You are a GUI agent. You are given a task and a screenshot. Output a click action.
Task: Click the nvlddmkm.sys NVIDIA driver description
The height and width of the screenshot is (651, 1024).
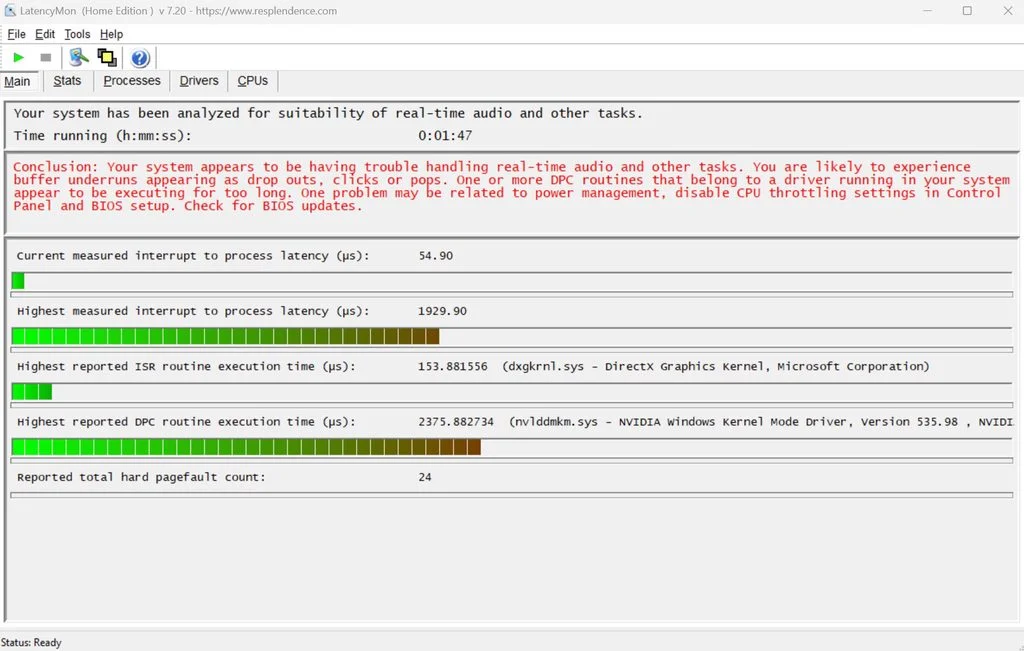(x=761, y=422)
